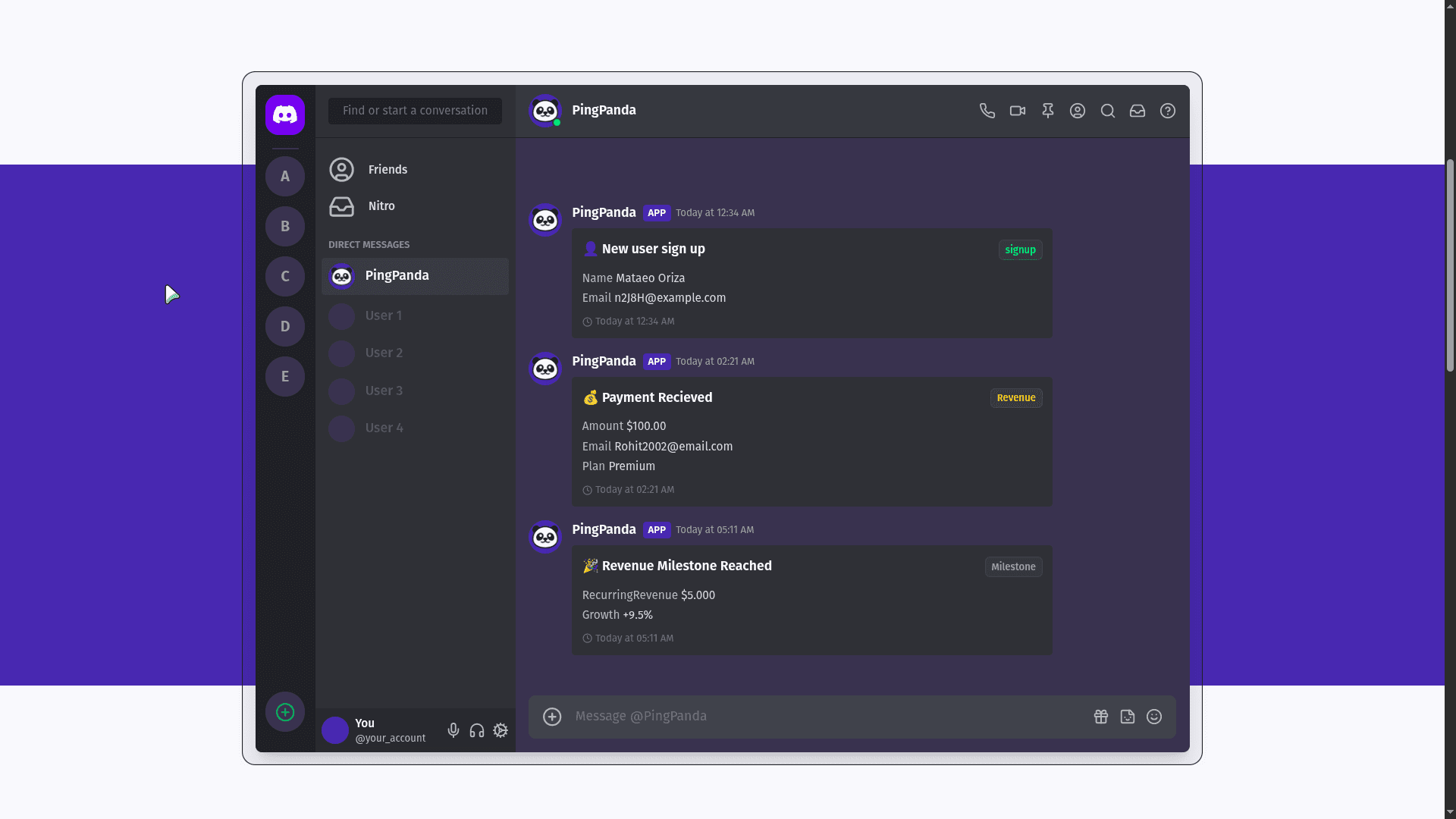Click the signup tag on the notification
The height and width of the screenshot is (819, 1456).
coord(1020,250)
